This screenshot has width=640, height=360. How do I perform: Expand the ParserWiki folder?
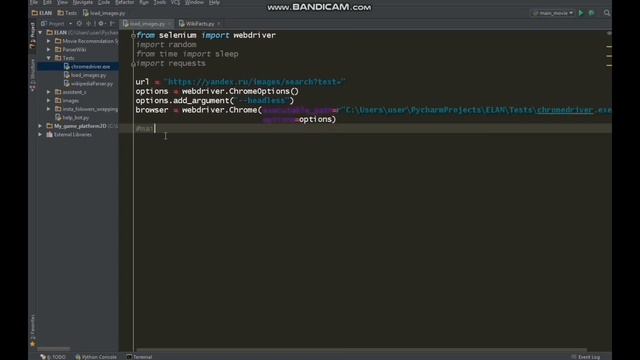[x=49, y=50]
